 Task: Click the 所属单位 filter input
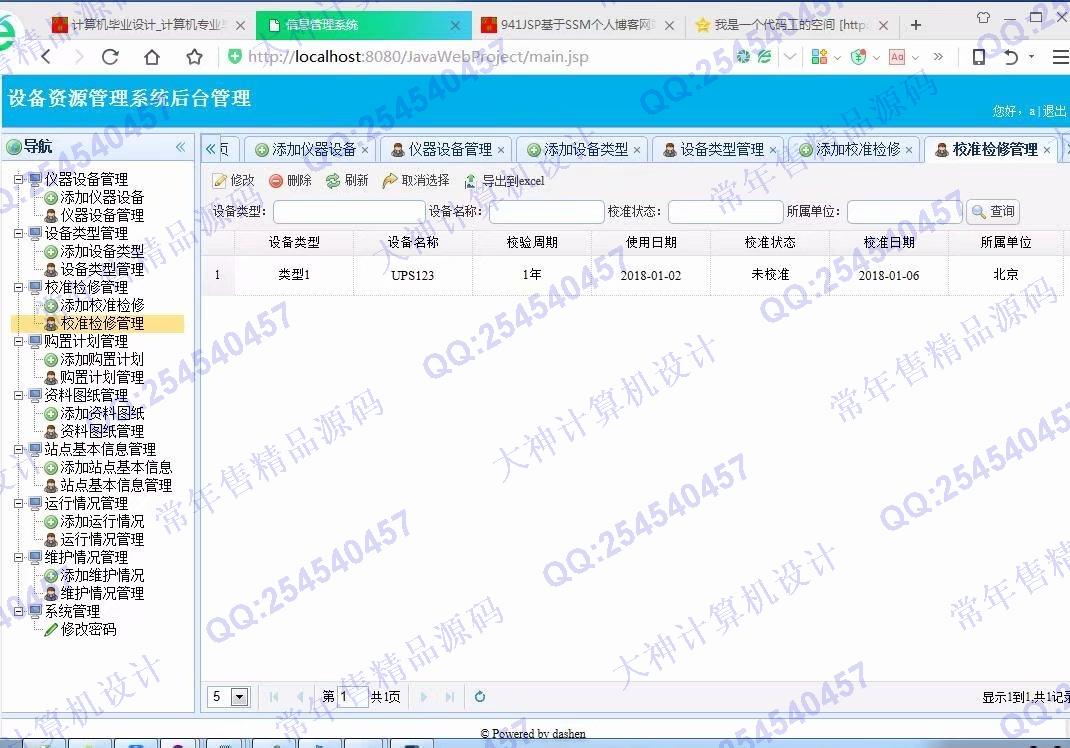[904, 212]
